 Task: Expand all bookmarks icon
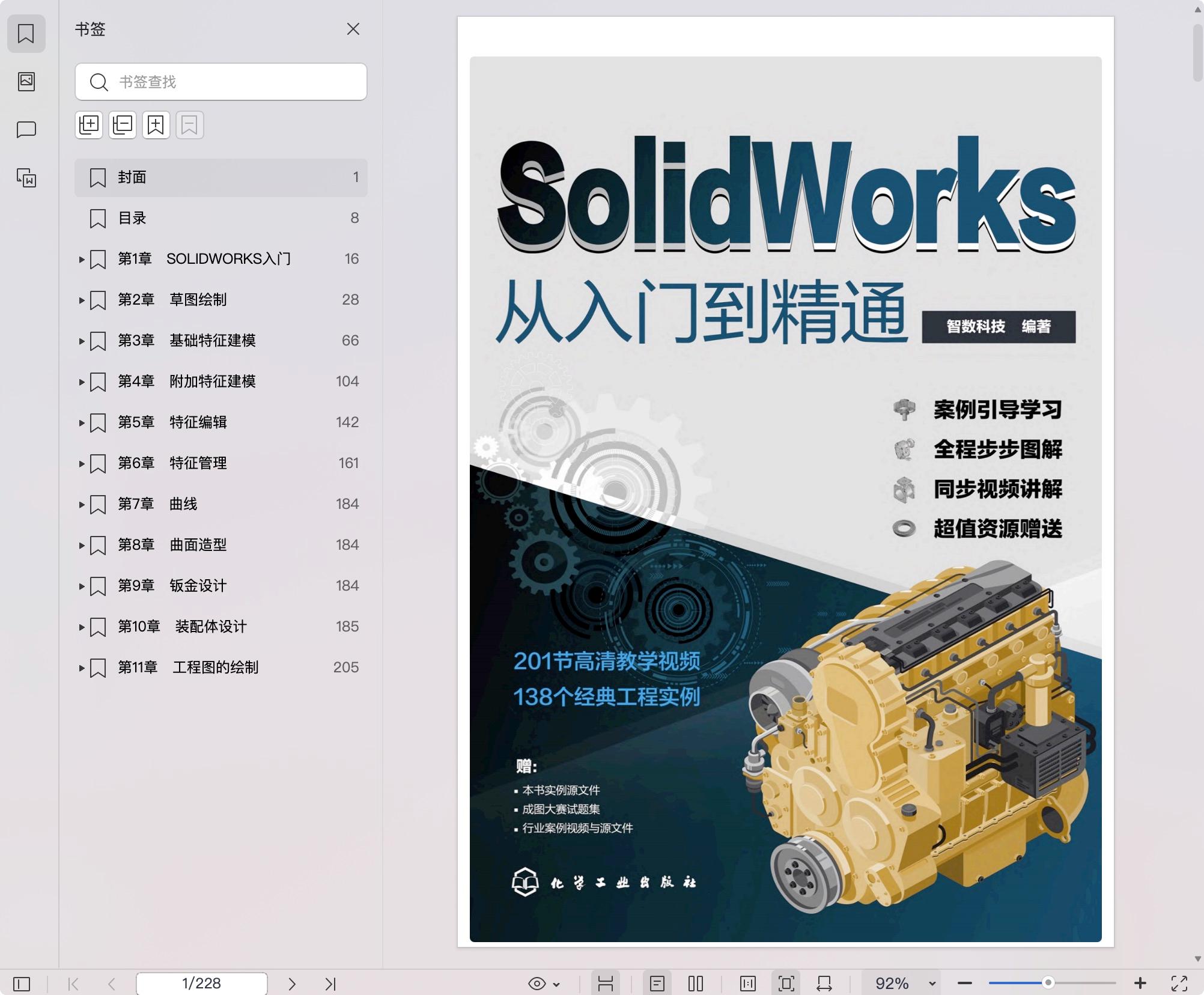(x=89, y=125)
